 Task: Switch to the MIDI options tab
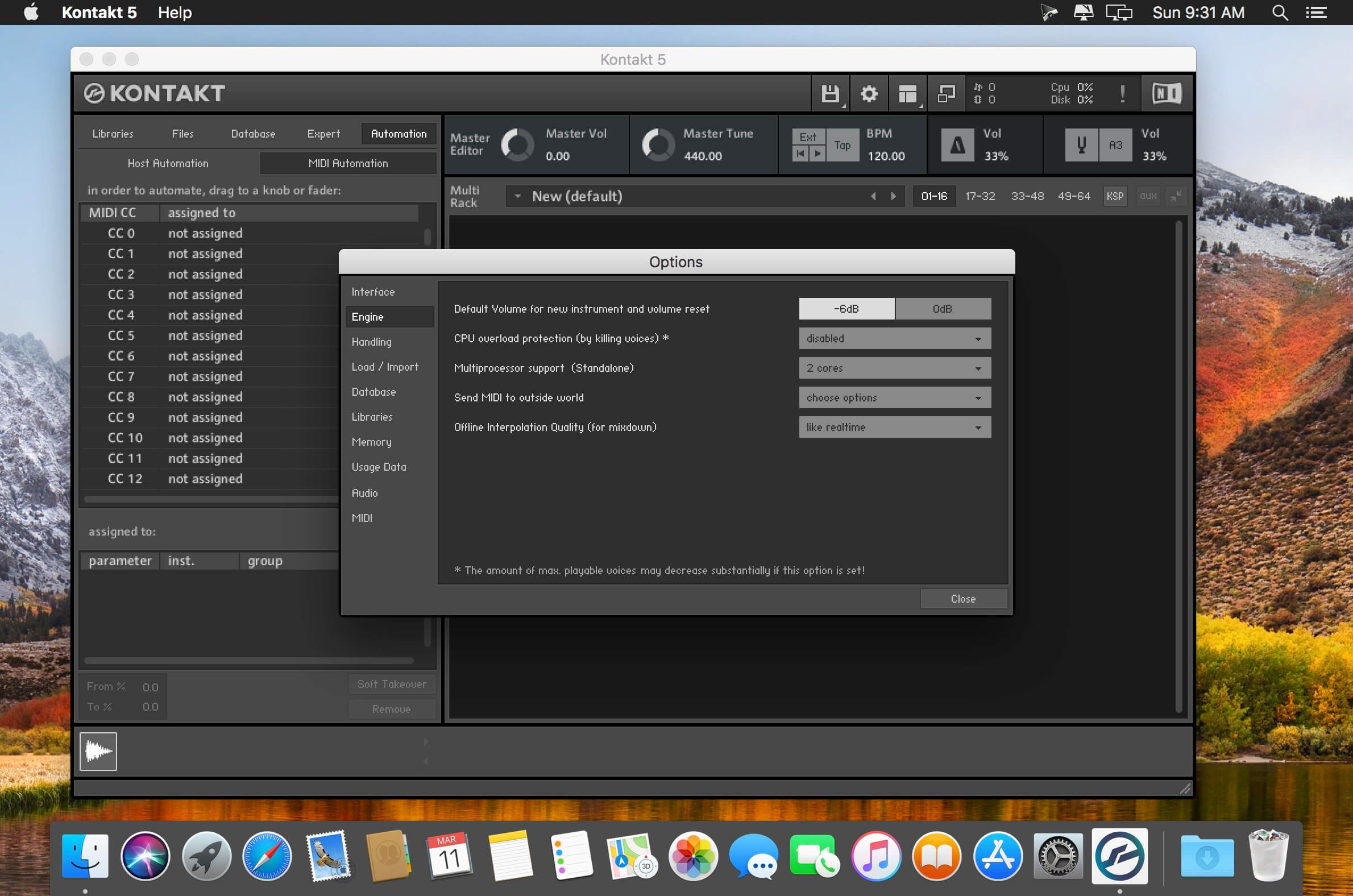pos(362,518)
